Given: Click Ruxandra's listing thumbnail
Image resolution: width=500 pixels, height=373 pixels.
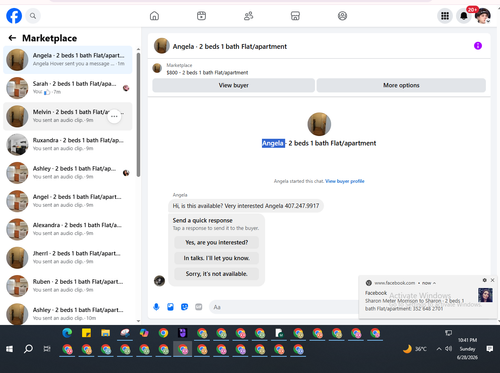Looking at the screenshot, I should pos(17,145).
